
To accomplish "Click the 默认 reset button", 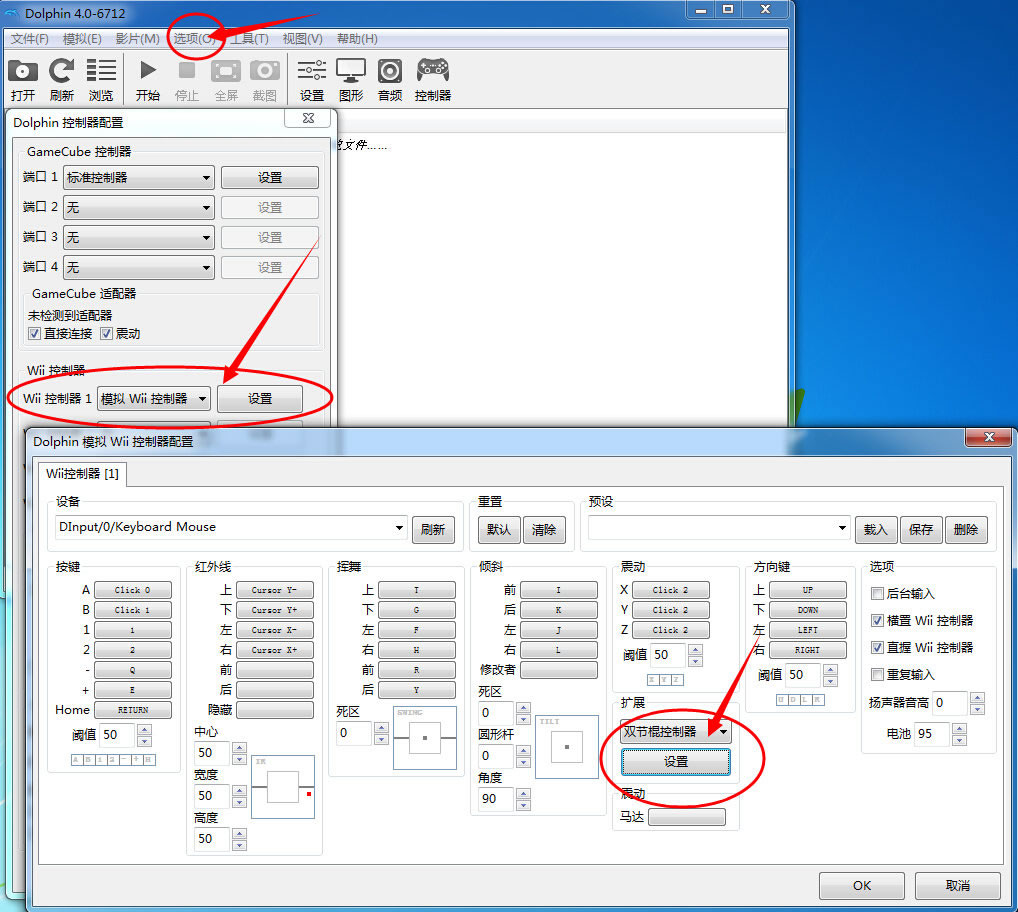I will (x=499, y=530).
